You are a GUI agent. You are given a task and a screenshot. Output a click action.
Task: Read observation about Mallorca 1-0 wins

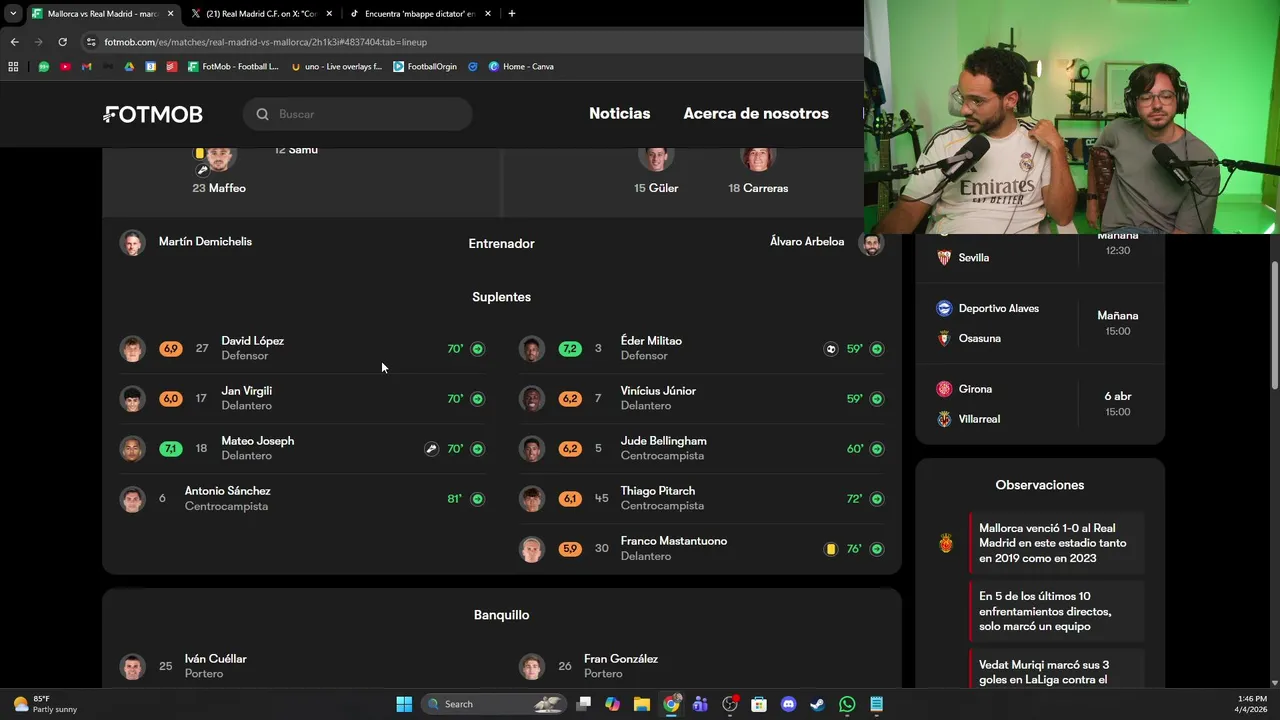pos(1056,543)
